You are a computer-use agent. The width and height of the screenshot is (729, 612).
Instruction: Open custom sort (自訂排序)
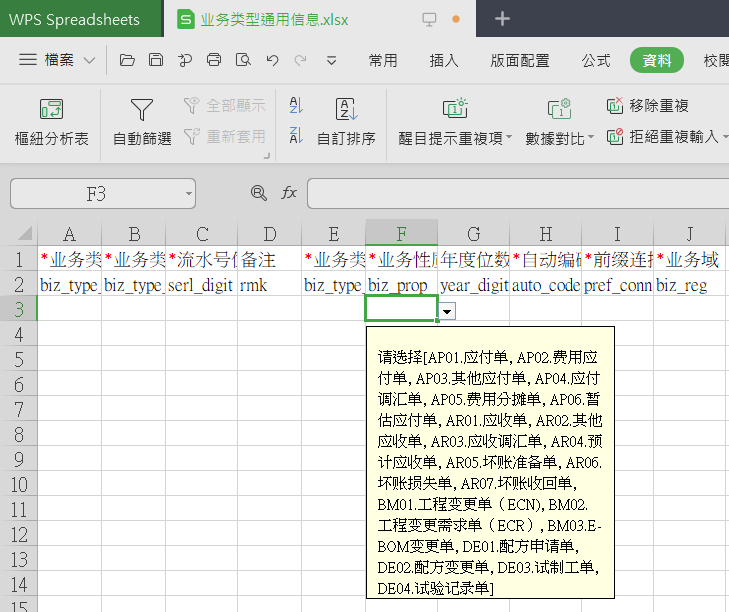tap(346, 122)
